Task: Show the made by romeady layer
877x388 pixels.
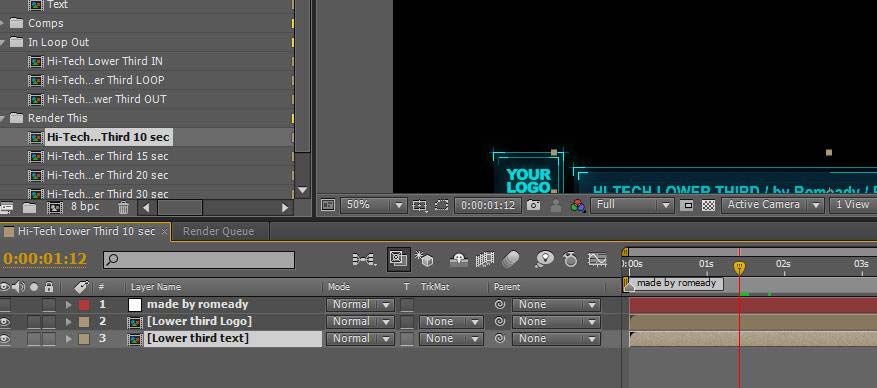Action: [5, 305]
